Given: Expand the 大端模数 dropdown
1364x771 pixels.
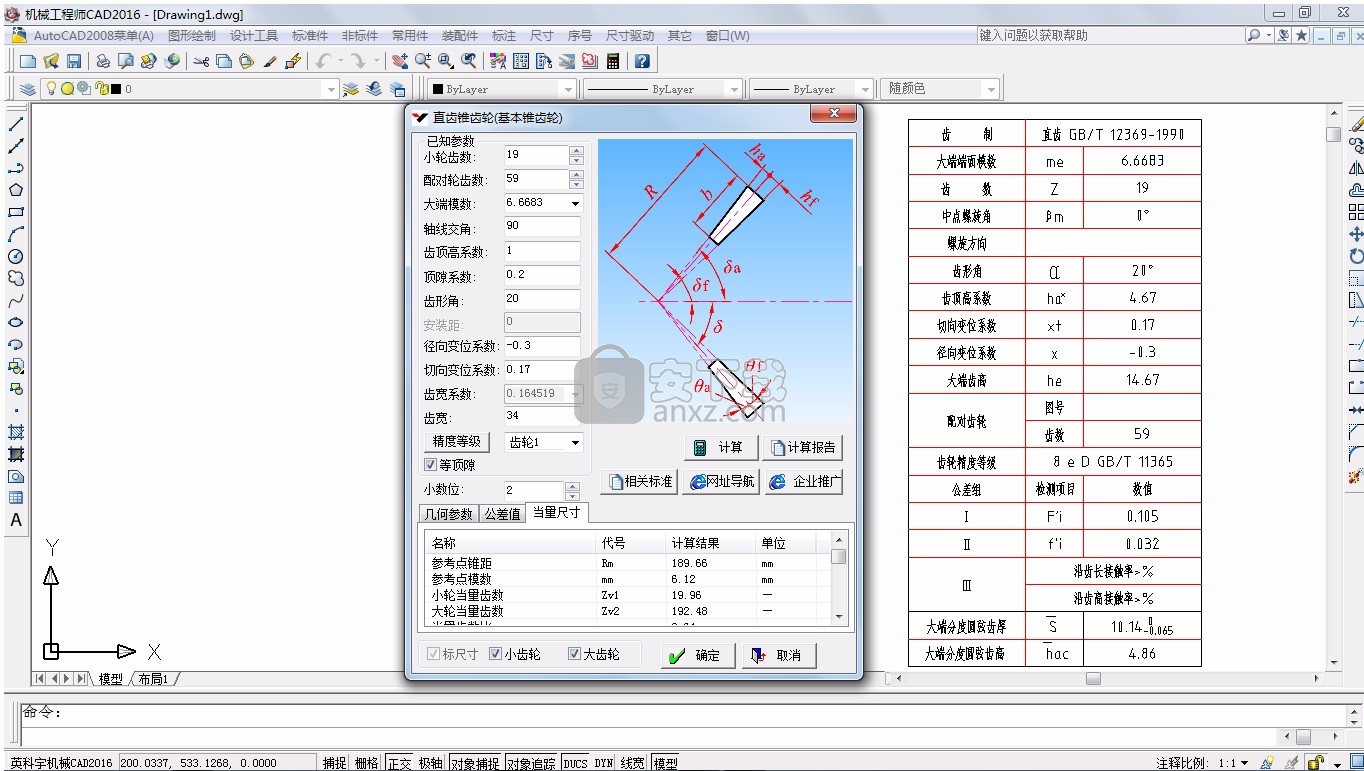Looking at the screenshot, I should point(575,203).
